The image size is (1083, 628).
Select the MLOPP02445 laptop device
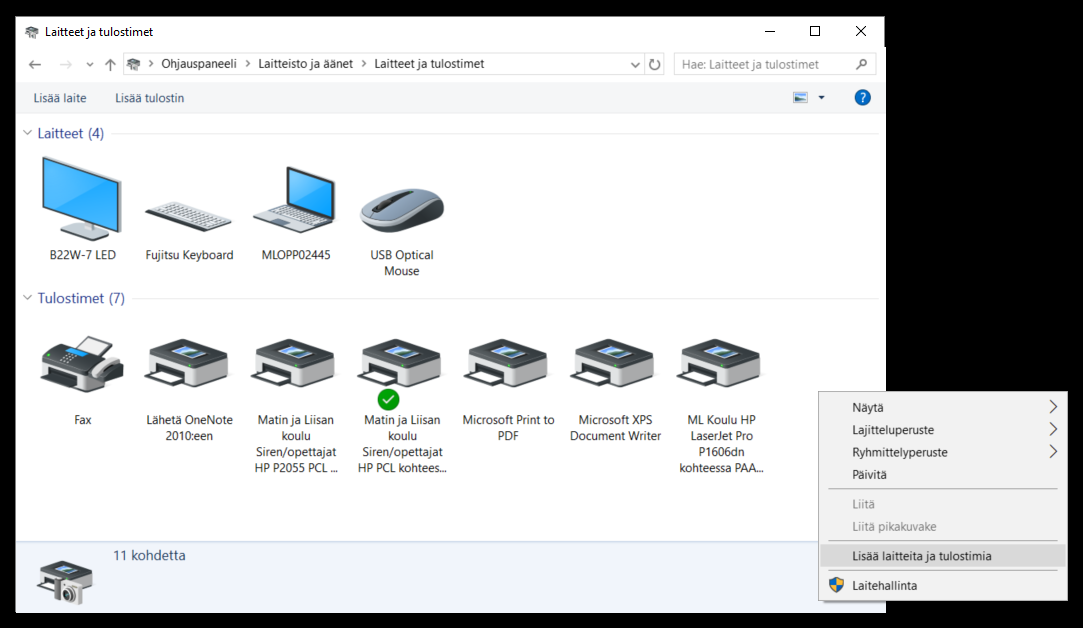[x=296, y=213]
